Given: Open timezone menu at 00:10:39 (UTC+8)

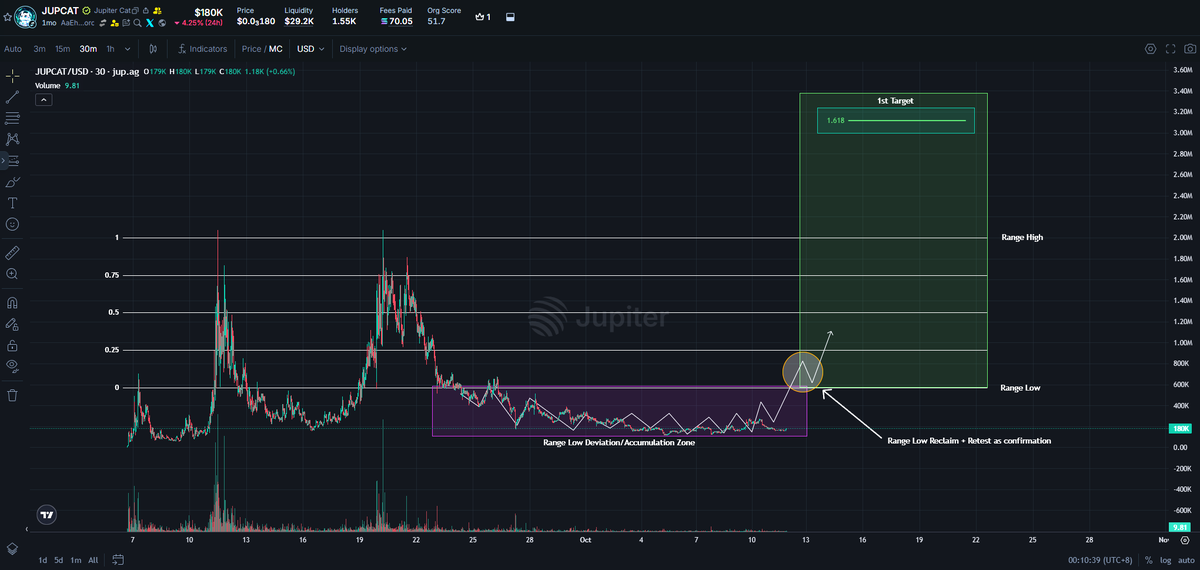Looking at the screenshot, I should [x=1100, y=560].
